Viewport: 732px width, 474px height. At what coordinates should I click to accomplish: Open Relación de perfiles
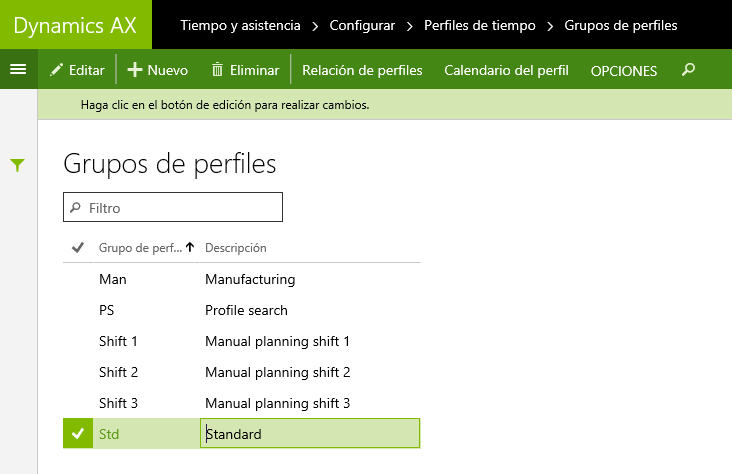(x=362, y=70)
